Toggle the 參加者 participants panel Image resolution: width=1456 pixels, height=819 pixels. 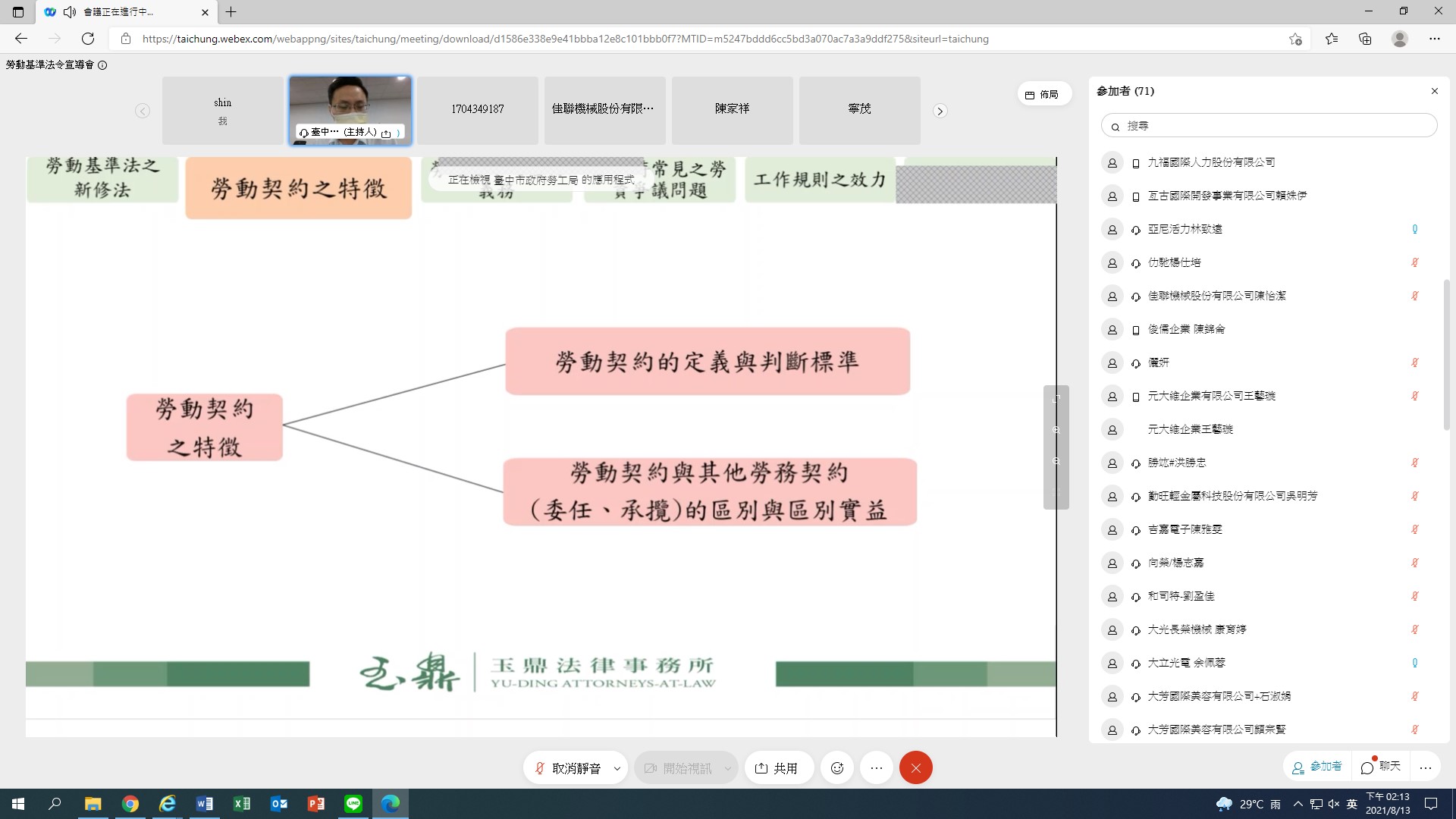click(1316, 767)
